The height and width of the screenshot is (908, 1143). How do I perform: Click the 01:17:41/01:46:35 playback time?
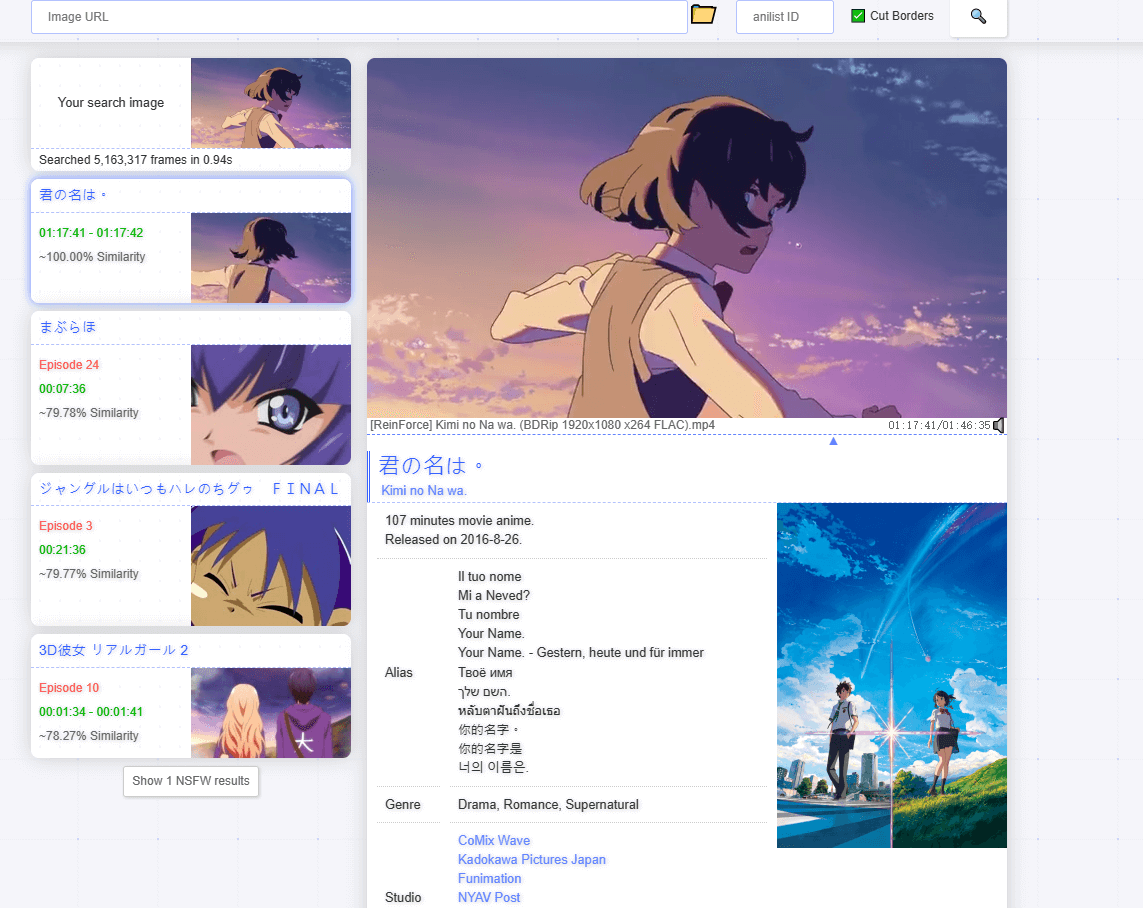(x=939, y=426)
